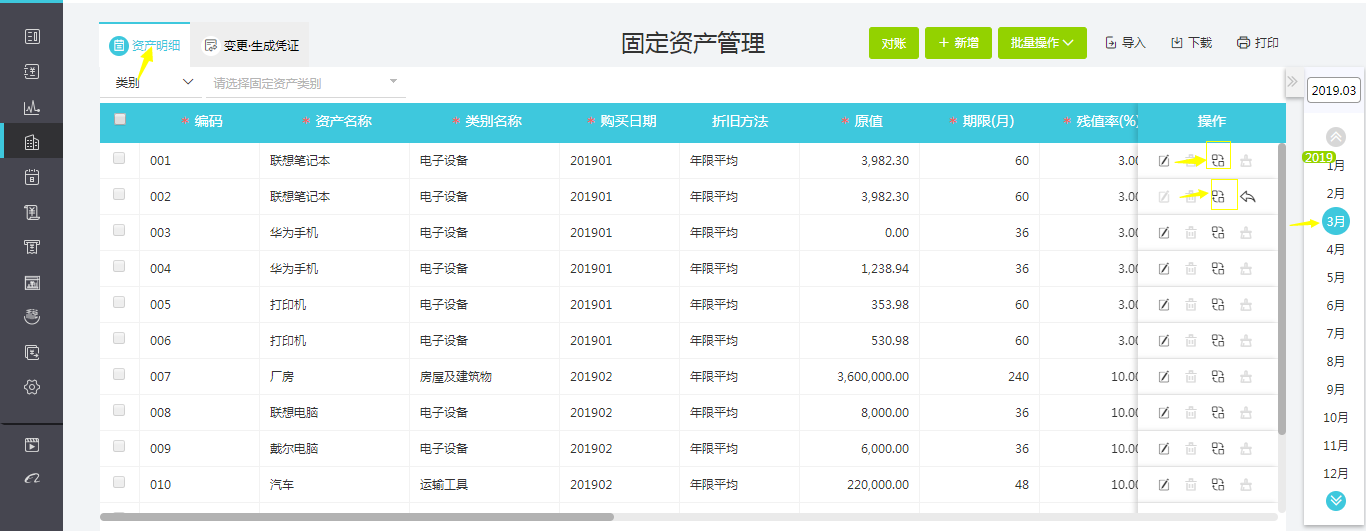Image resolution: width=1366 pixels, height=531 pixels.
Task: Check the box for asset 001
Action: pos(120,158)
